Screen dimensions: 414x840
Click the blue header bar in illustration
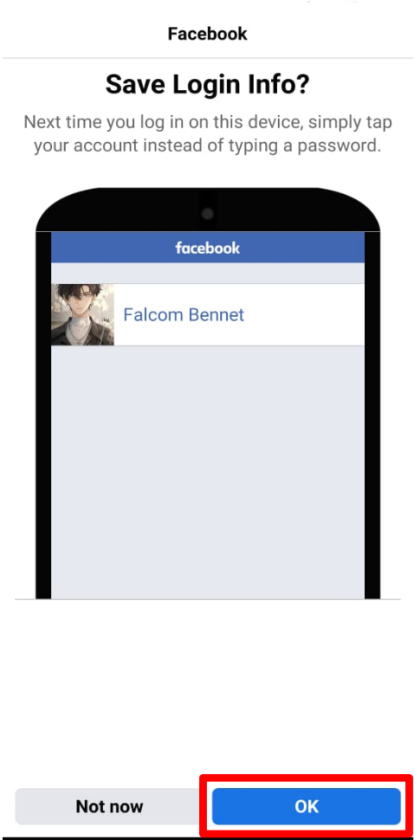[208, 248]
